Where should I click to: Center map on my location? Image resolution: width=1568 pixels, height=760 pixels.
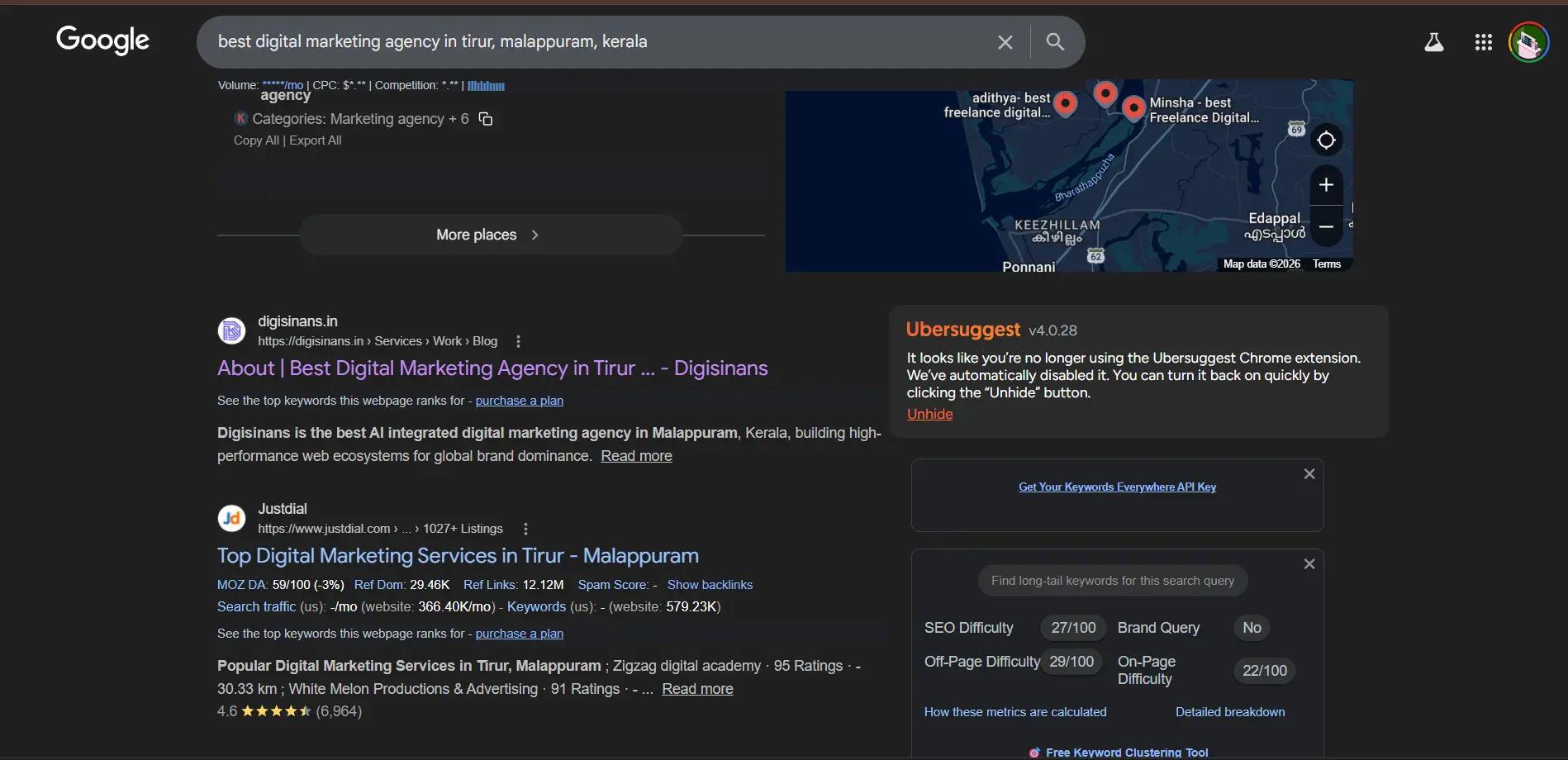[1326, 140]
